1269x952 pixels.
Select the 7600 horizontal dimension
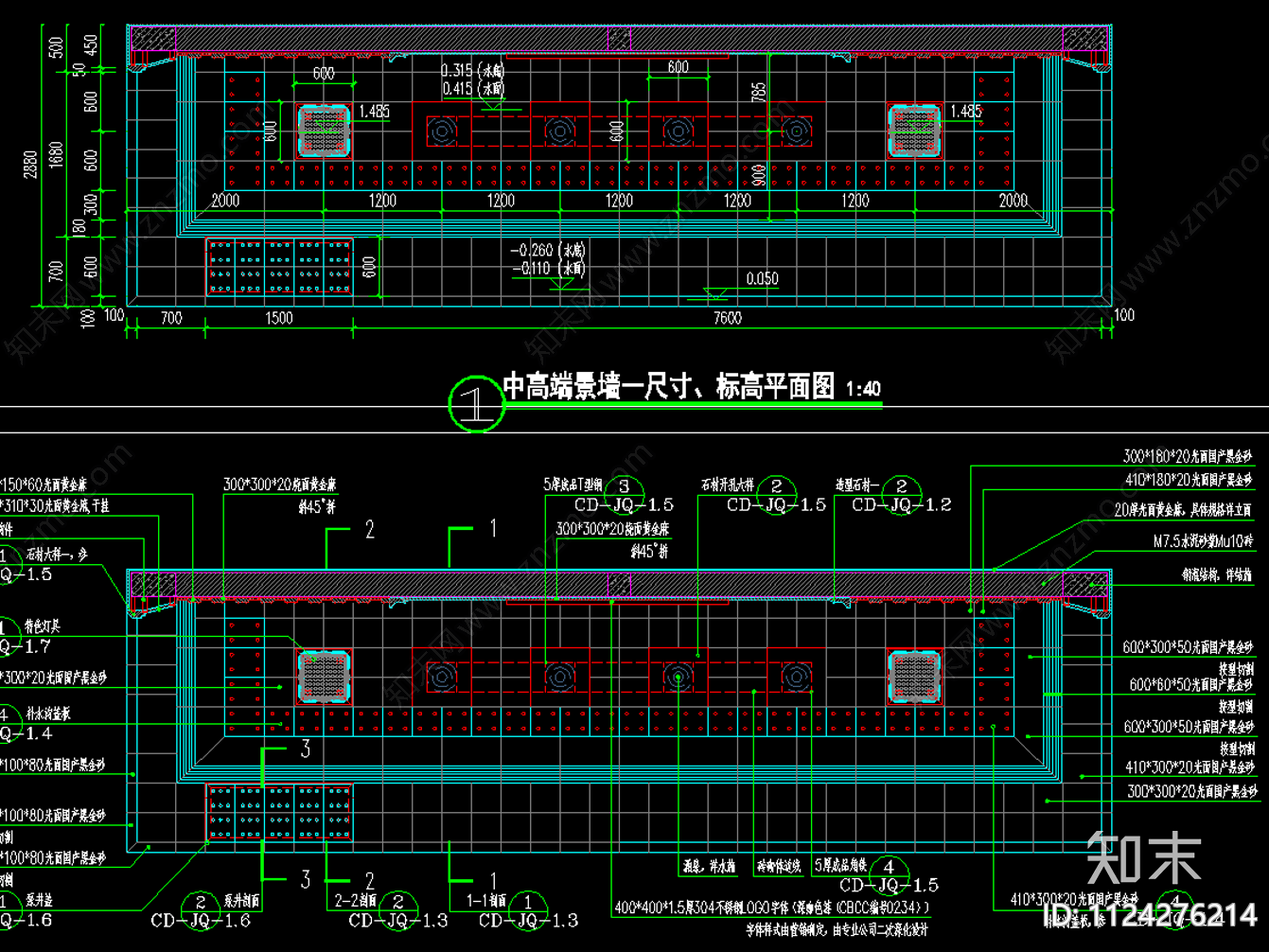click(x=728, y=318)
